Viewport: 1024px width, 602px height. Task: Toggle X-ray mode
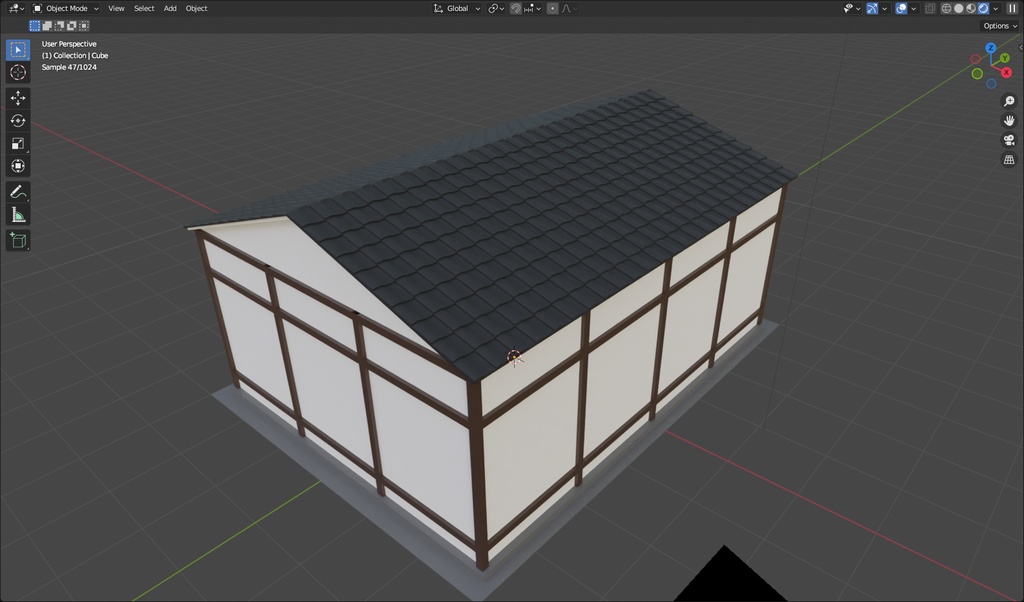(930, 8)
